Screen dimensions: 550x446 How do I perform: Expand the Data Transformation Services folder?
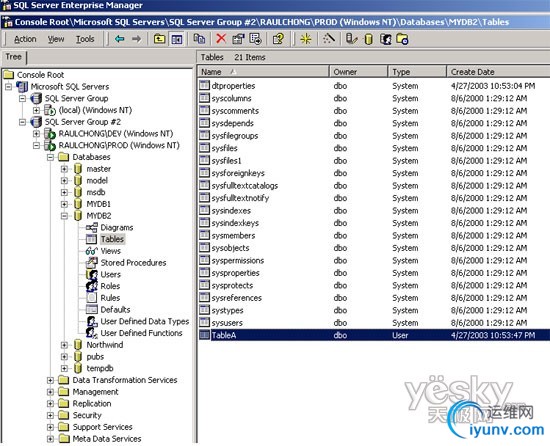50,380
